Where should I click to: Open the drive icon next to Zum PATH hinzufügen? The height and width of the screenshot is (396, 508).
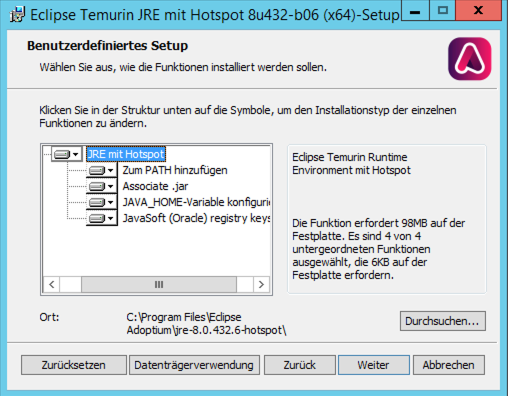pos(102,170)
